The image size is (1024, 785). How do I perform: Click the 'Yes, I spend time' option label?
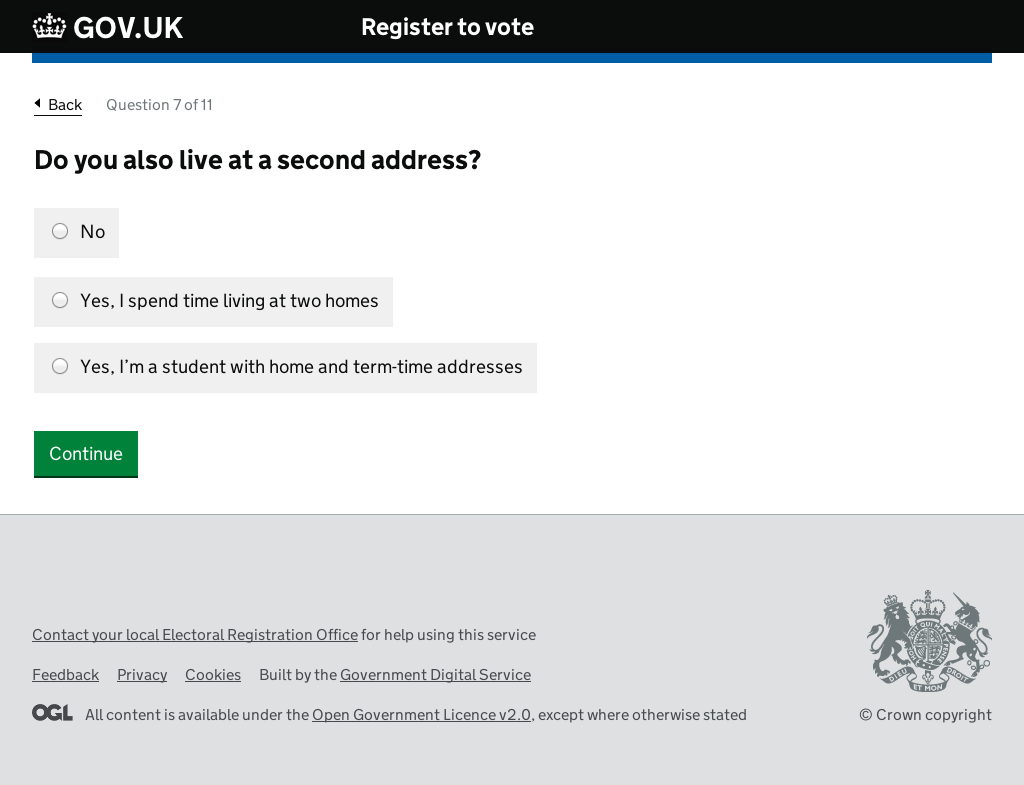229,300
